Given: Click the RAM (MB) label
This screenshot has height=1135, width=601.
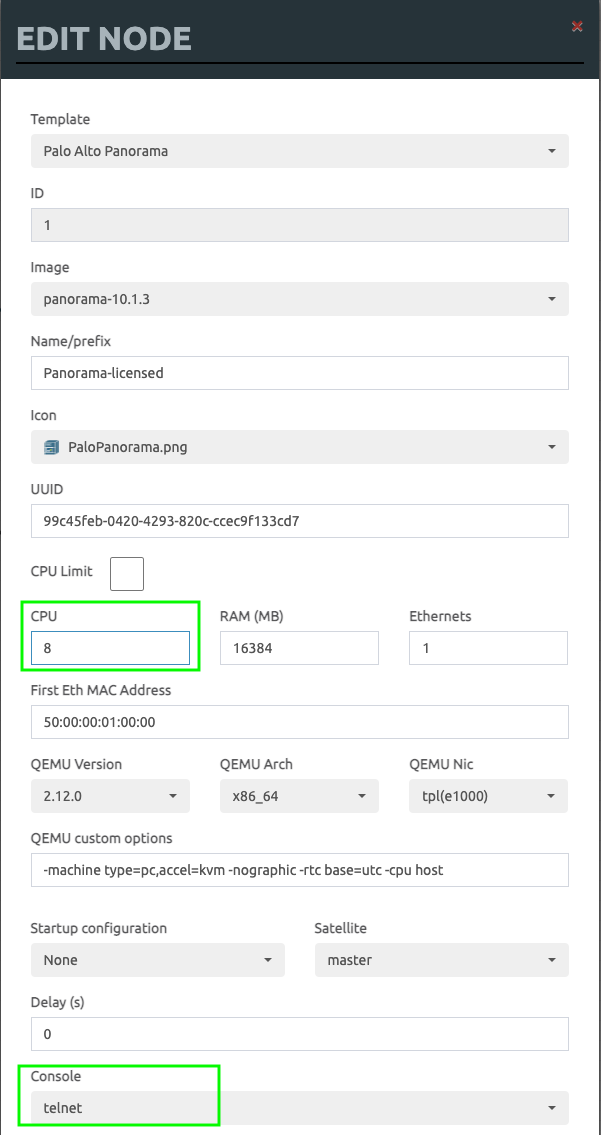Looking at the screenshot, I should pyautogui.click(x=251, y=617).
